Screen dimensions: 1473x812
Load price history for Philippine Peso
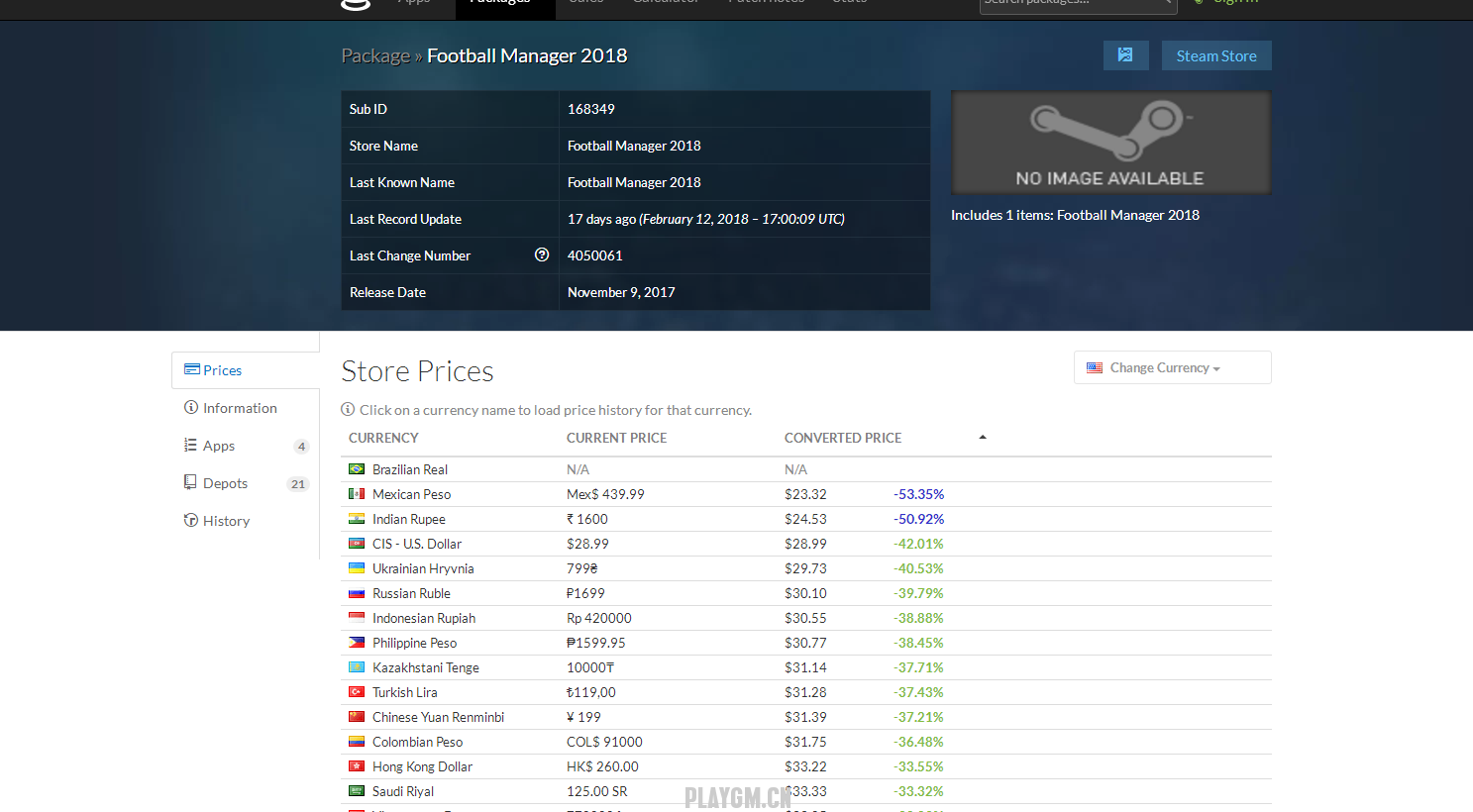(x=414, y=643)
